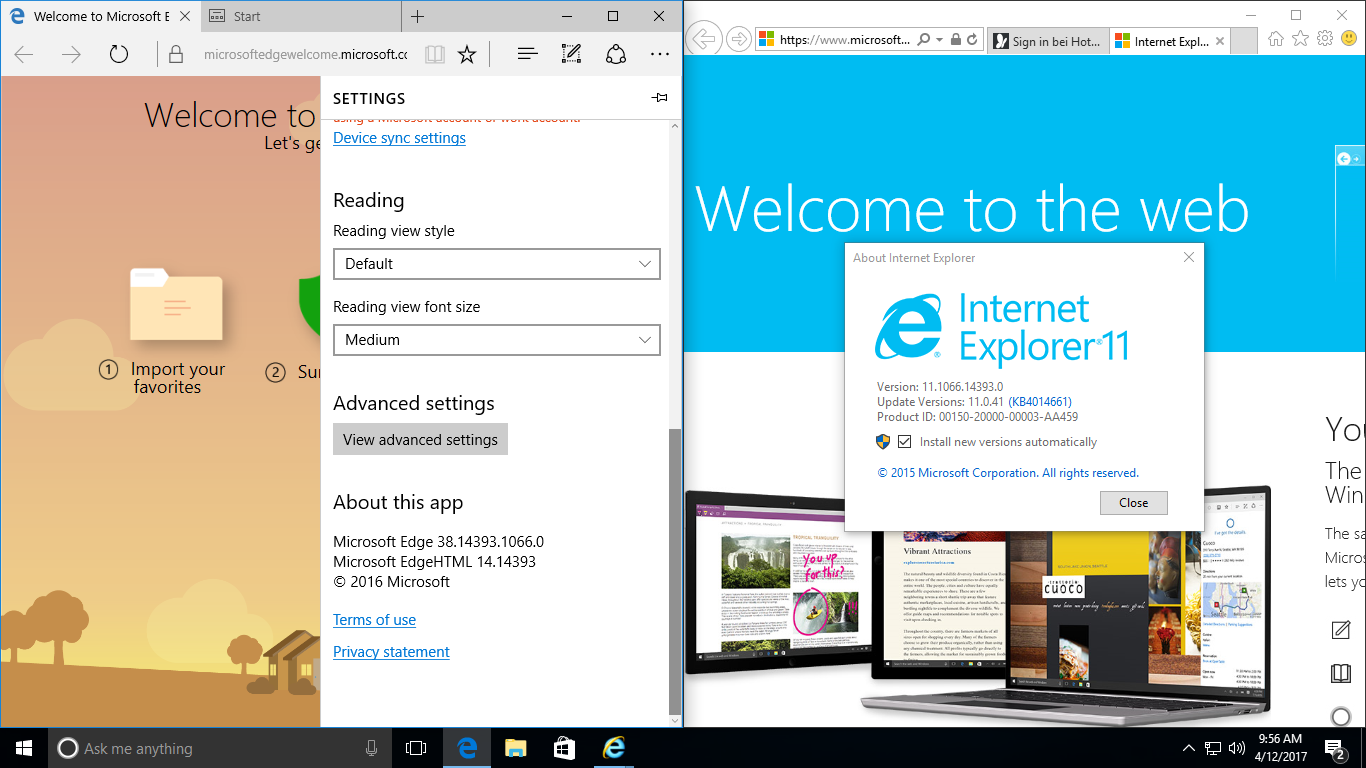Open Action Center notifications
The height and width of the screenshot is (768, 1366).
point(1336,748)
